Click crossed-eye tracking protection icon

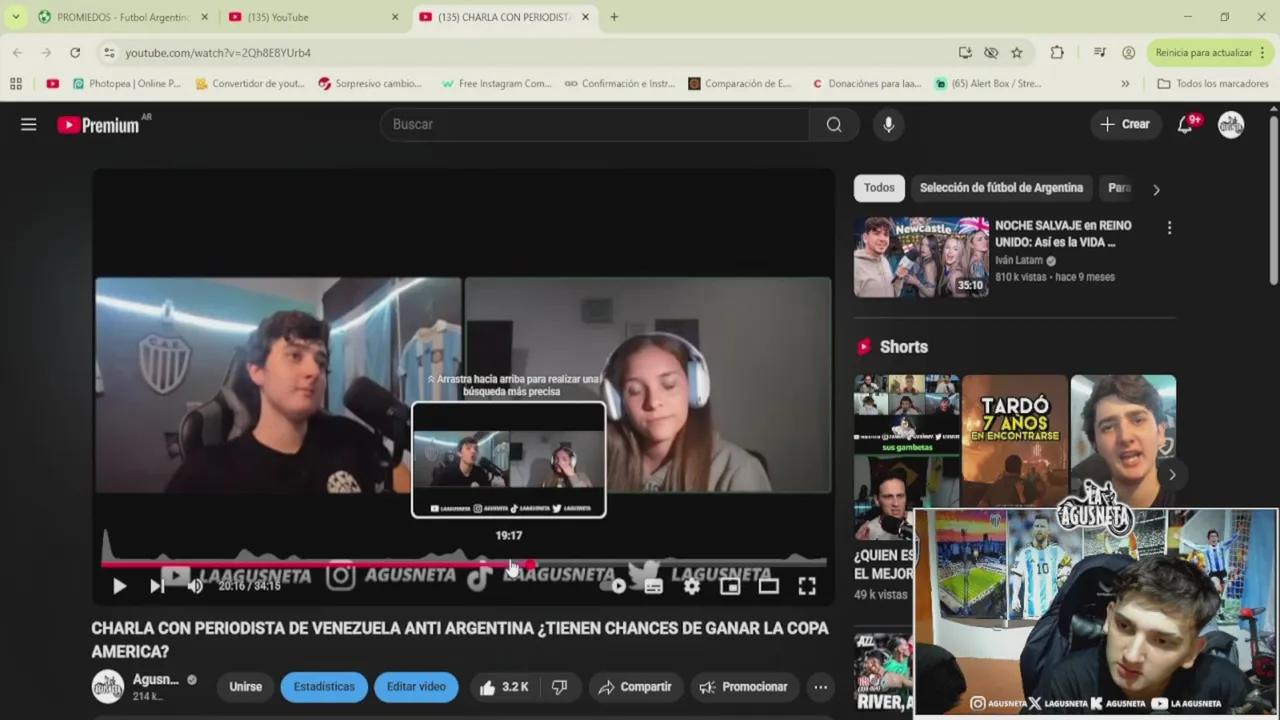pyautogui.click(x=991, y=52)
